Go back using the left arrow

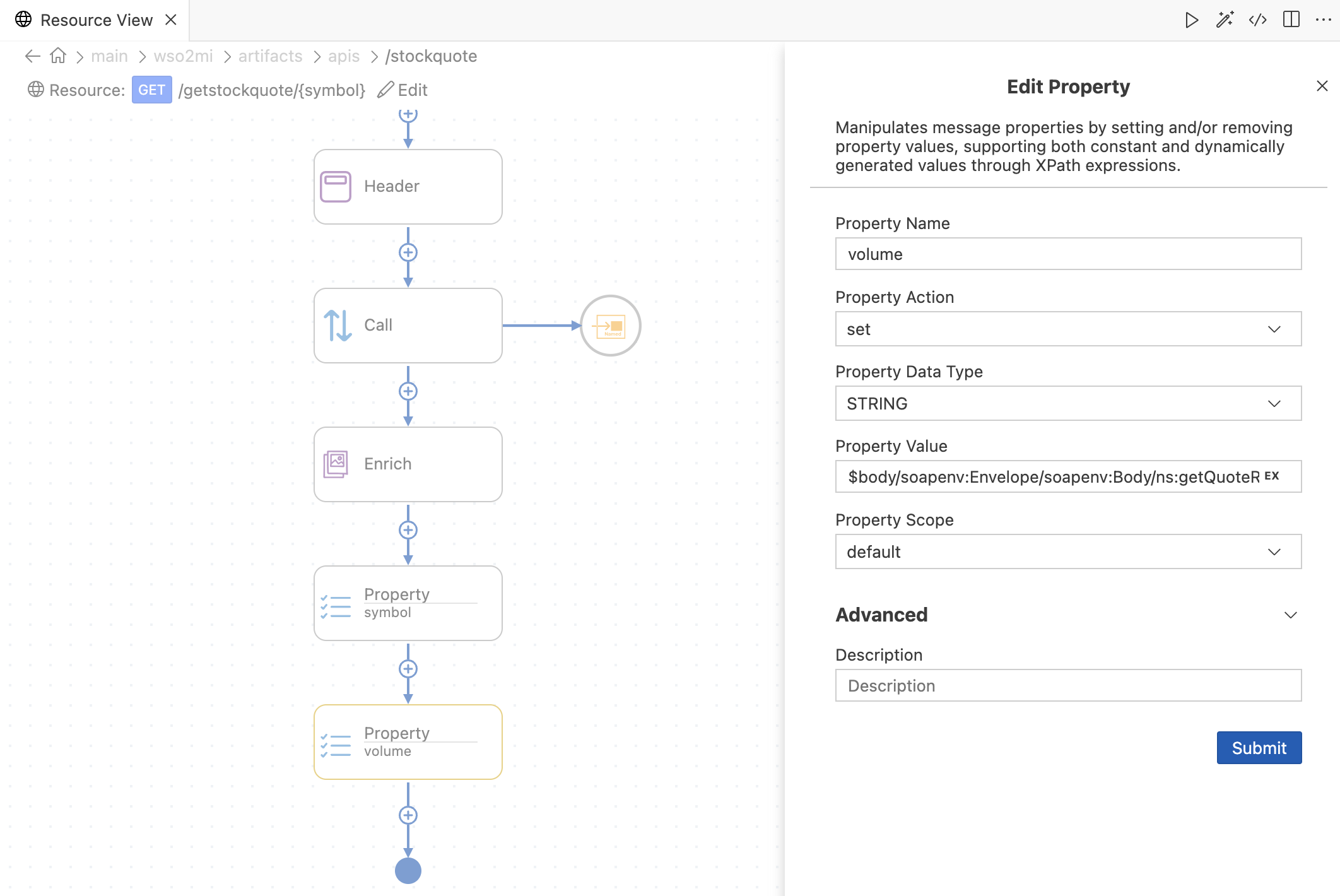point(33,56)
